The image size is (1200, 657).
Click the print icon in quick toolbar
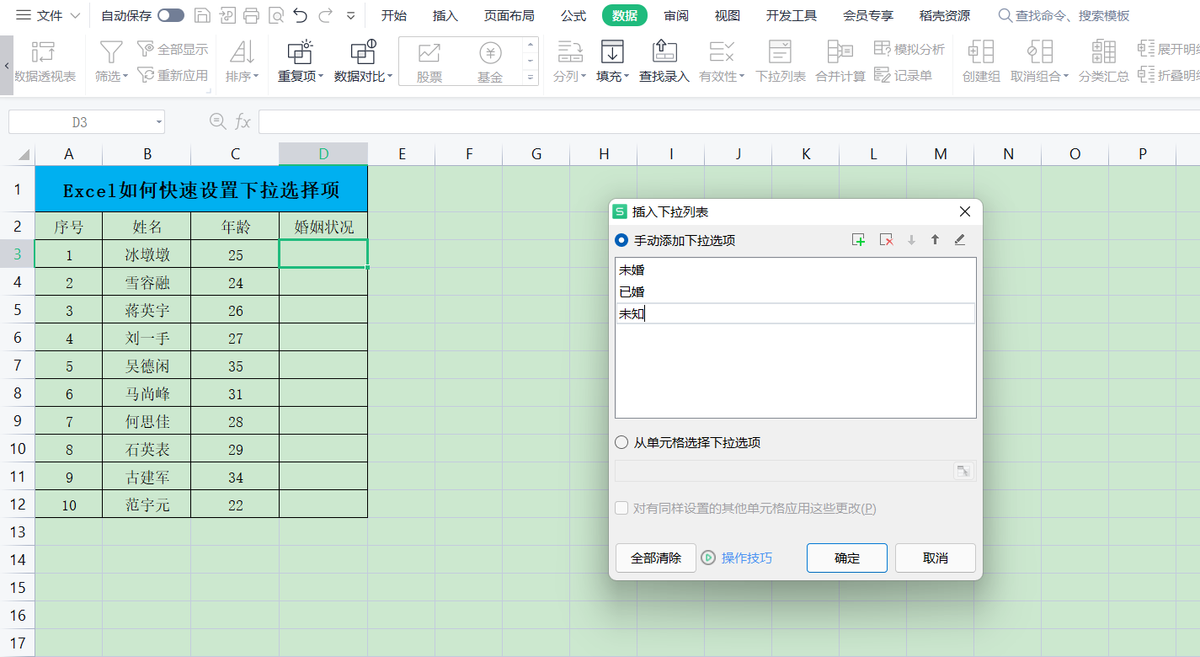251,16
